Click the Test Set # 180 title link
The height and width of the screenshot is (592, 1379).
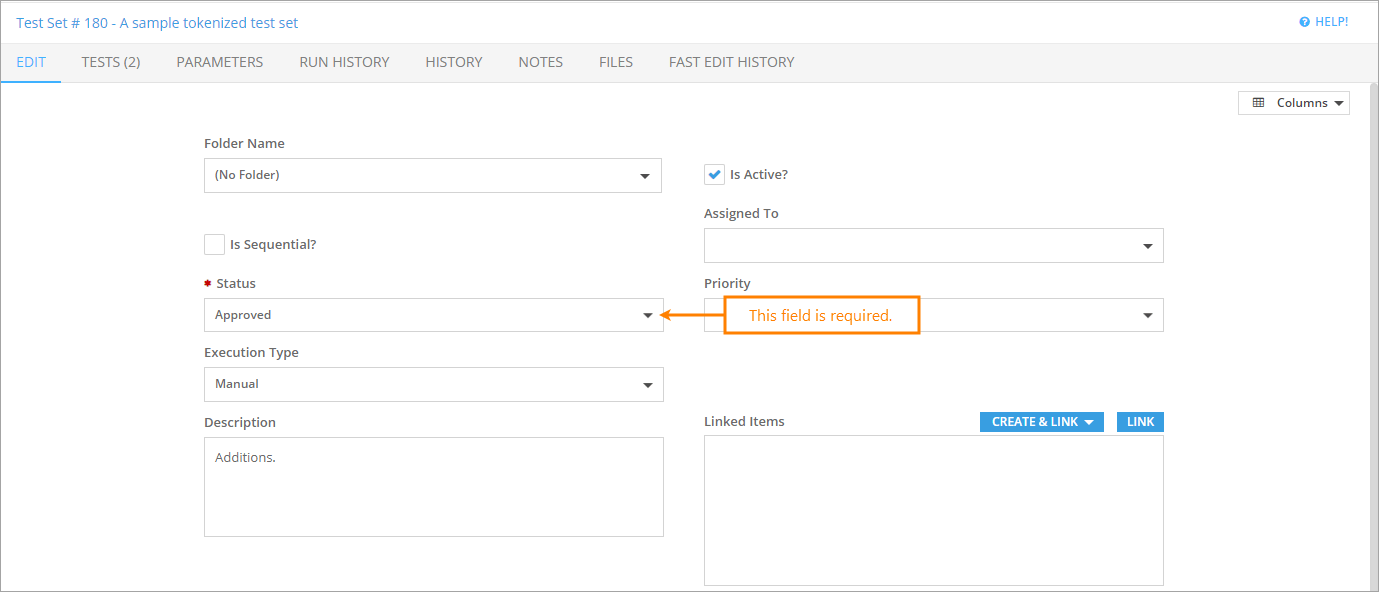tap(157, 22)
